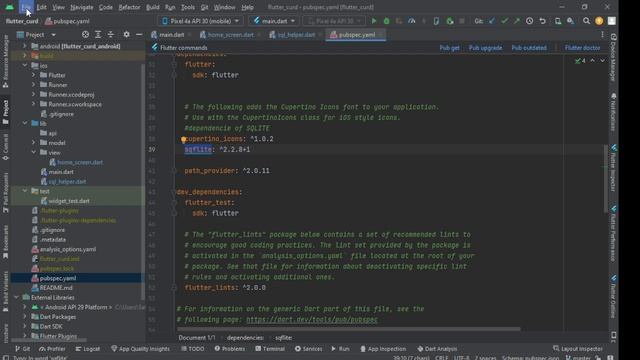Screen dimensions: 640x360
Task: Open App Inspection tool window
Action: click(x=383, y=349)
